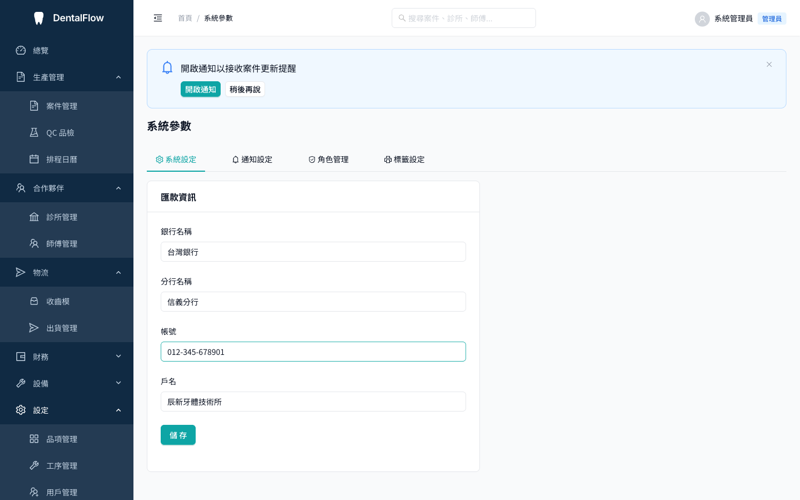Click the 開啟通知 button
The image size is (800, 500).
(201, 89)
